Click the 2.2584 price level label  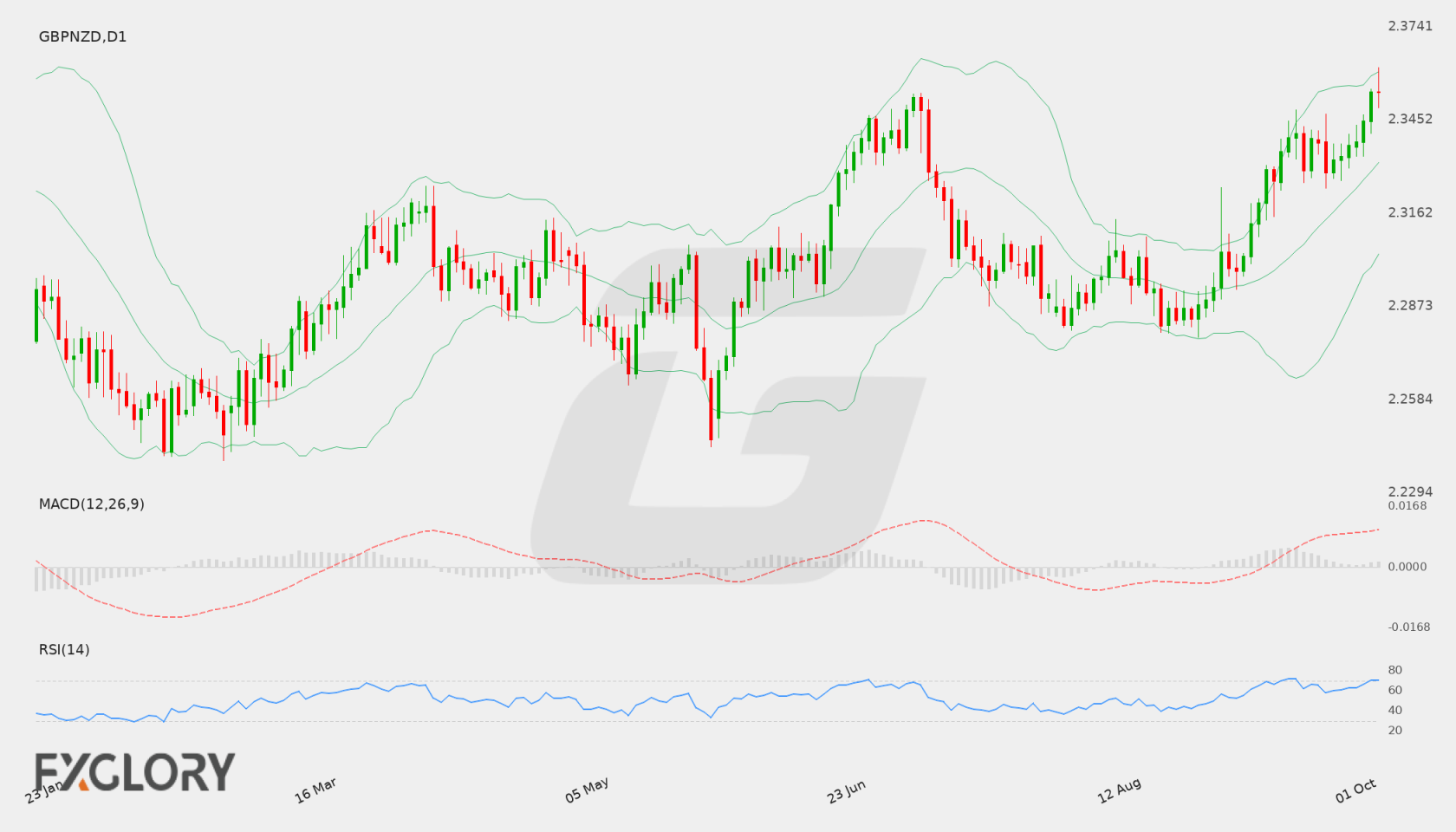pyautogui.click(x=1410, y=399)
